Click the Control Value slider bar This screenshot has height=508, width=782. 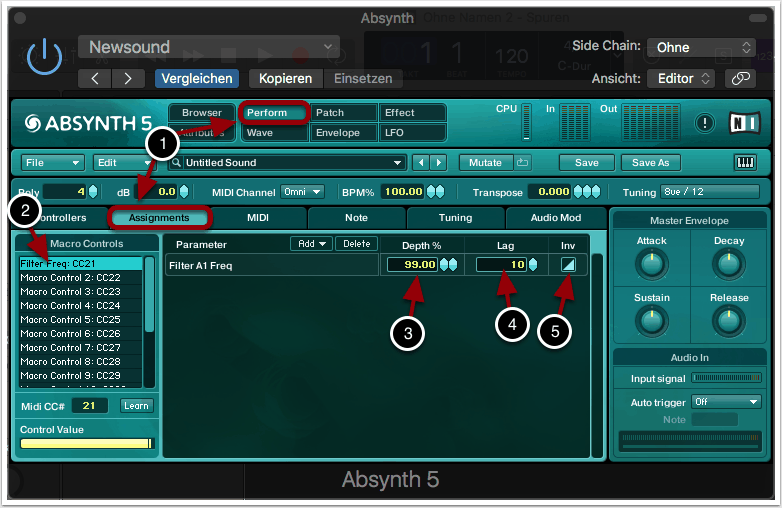click(86, 443)
